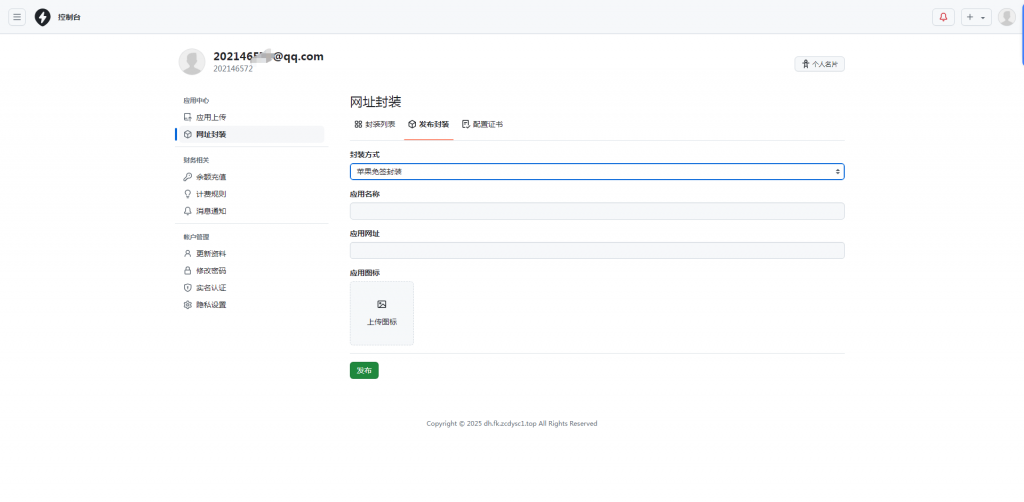Viewport: 1024px width, 502px height.
Task: Open 实名认证 shield item in sidebar
Action: pyautogui.click(x=249, y=287)
